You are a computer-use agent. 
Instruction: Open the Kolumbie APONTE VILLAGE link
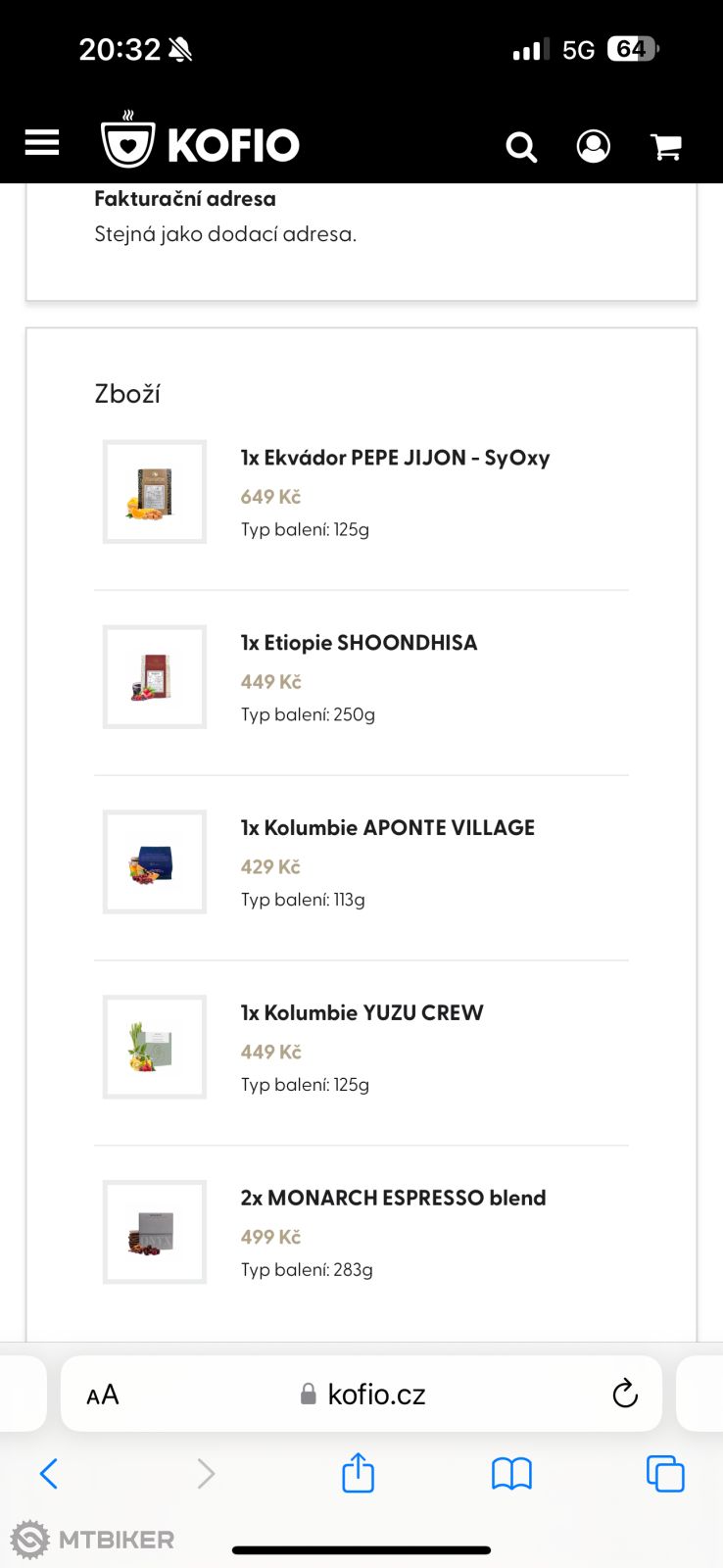[x=388, y=828]
